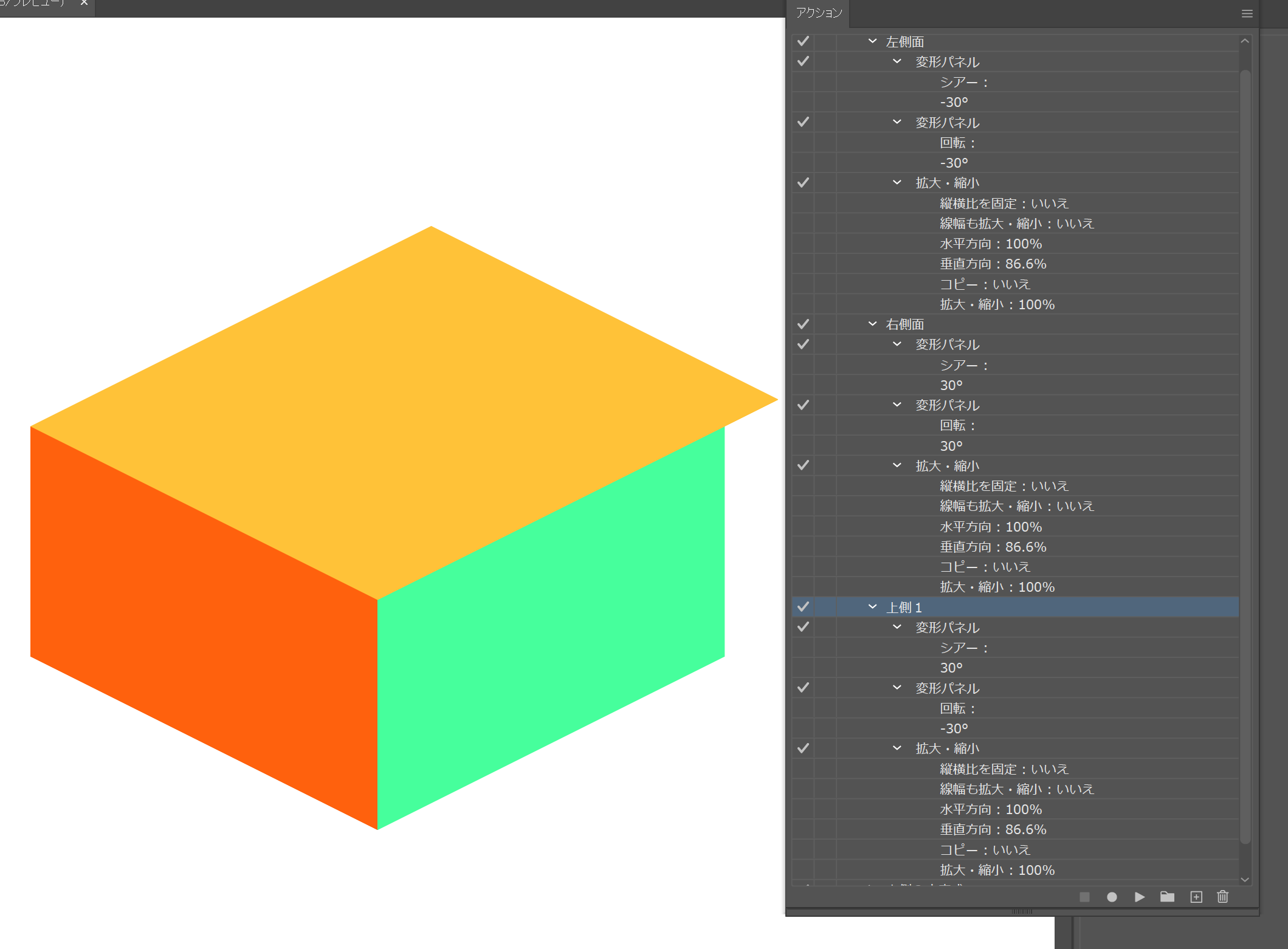Disable the checkmark for 上側1
Viewport: 1288px width, 949px height.
[803, 606]
